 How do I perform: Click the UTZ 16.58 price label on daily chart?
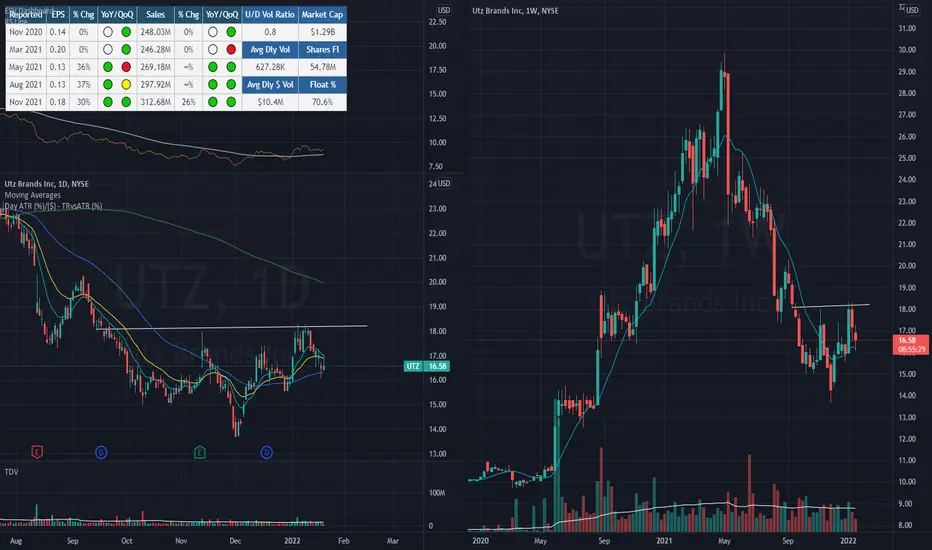click(x=427, y=366)
